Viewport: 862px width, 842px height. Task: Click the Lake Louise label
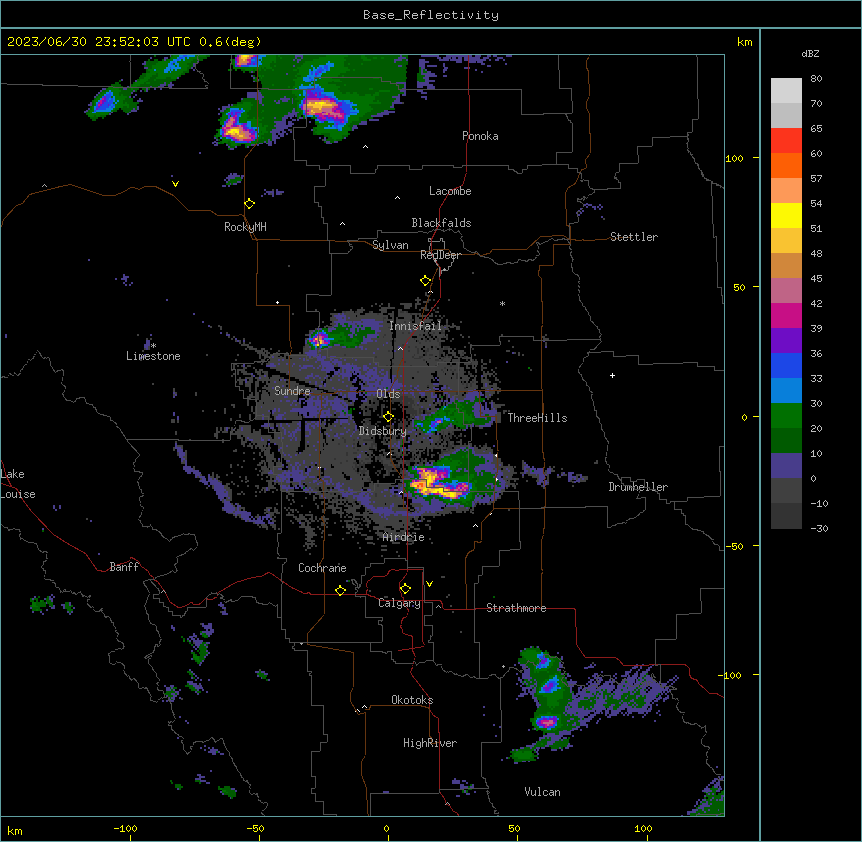(18, 484)
